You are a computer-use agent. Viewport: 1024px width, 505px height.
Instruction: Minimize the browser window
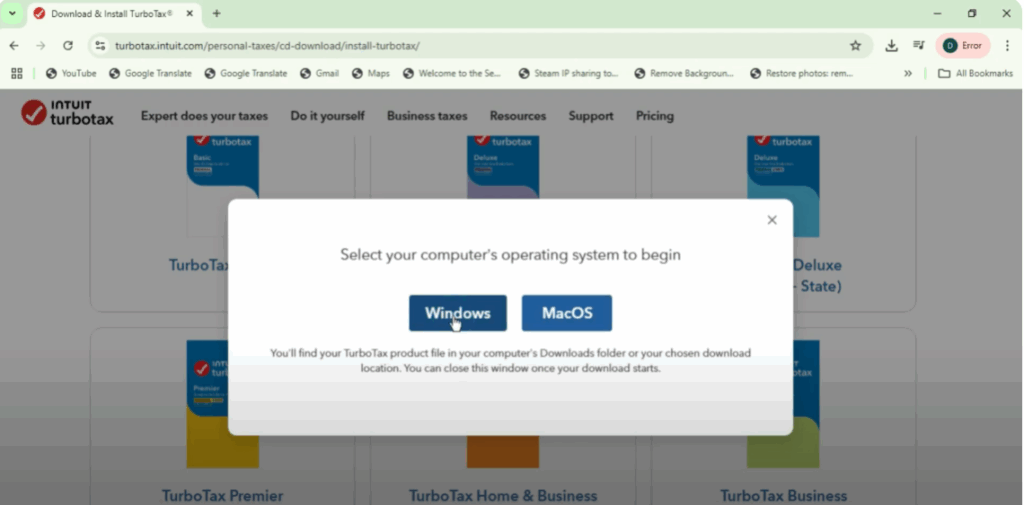point(937,13)
